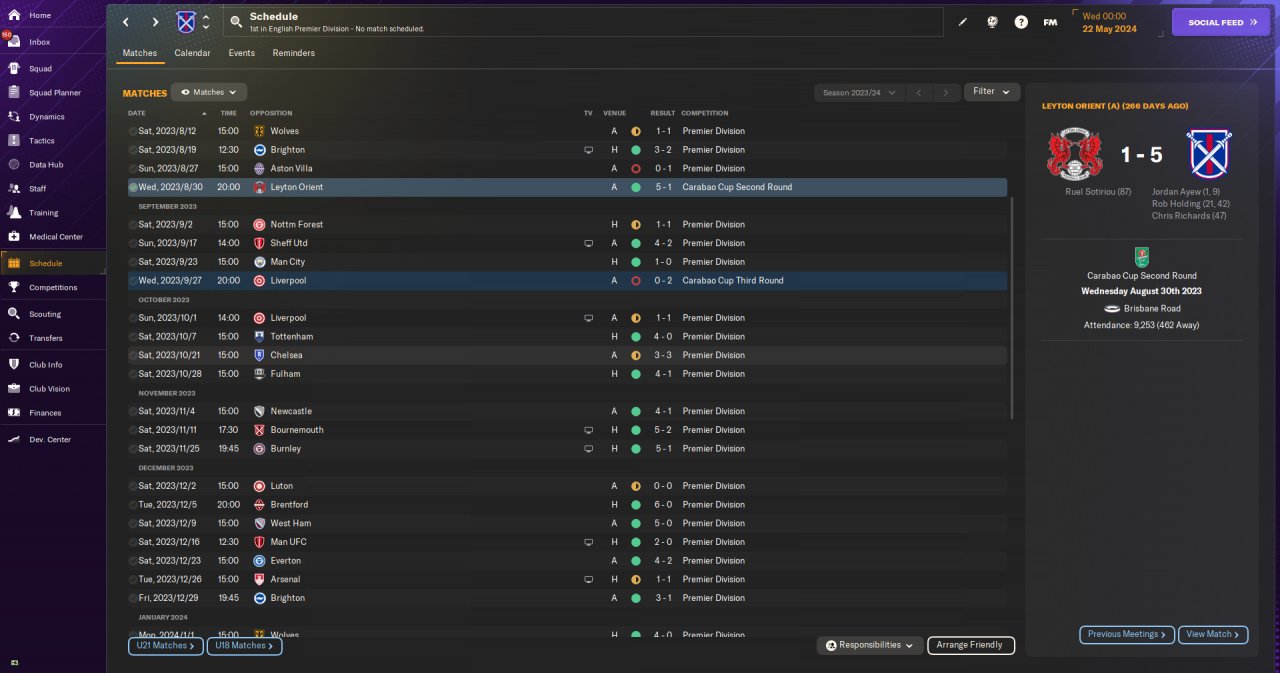This screenshot has height=673, width=1280.
Task: Open the Tactics screen
Action: pyautogui.click(x=42, y=141)
